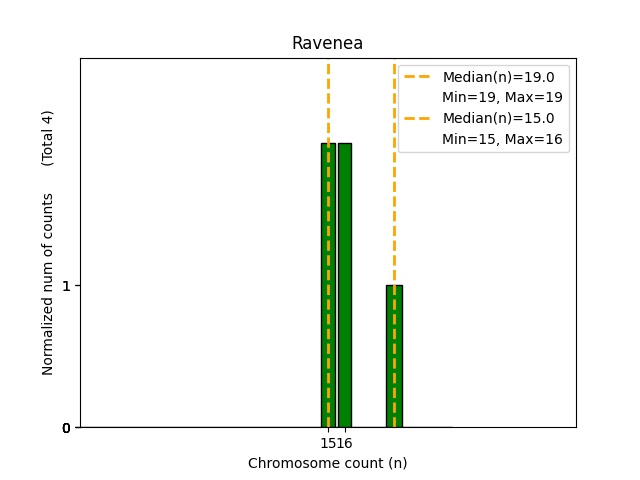
Task: Click the 1516 x-axis tick label
Action: coord(336,443)
